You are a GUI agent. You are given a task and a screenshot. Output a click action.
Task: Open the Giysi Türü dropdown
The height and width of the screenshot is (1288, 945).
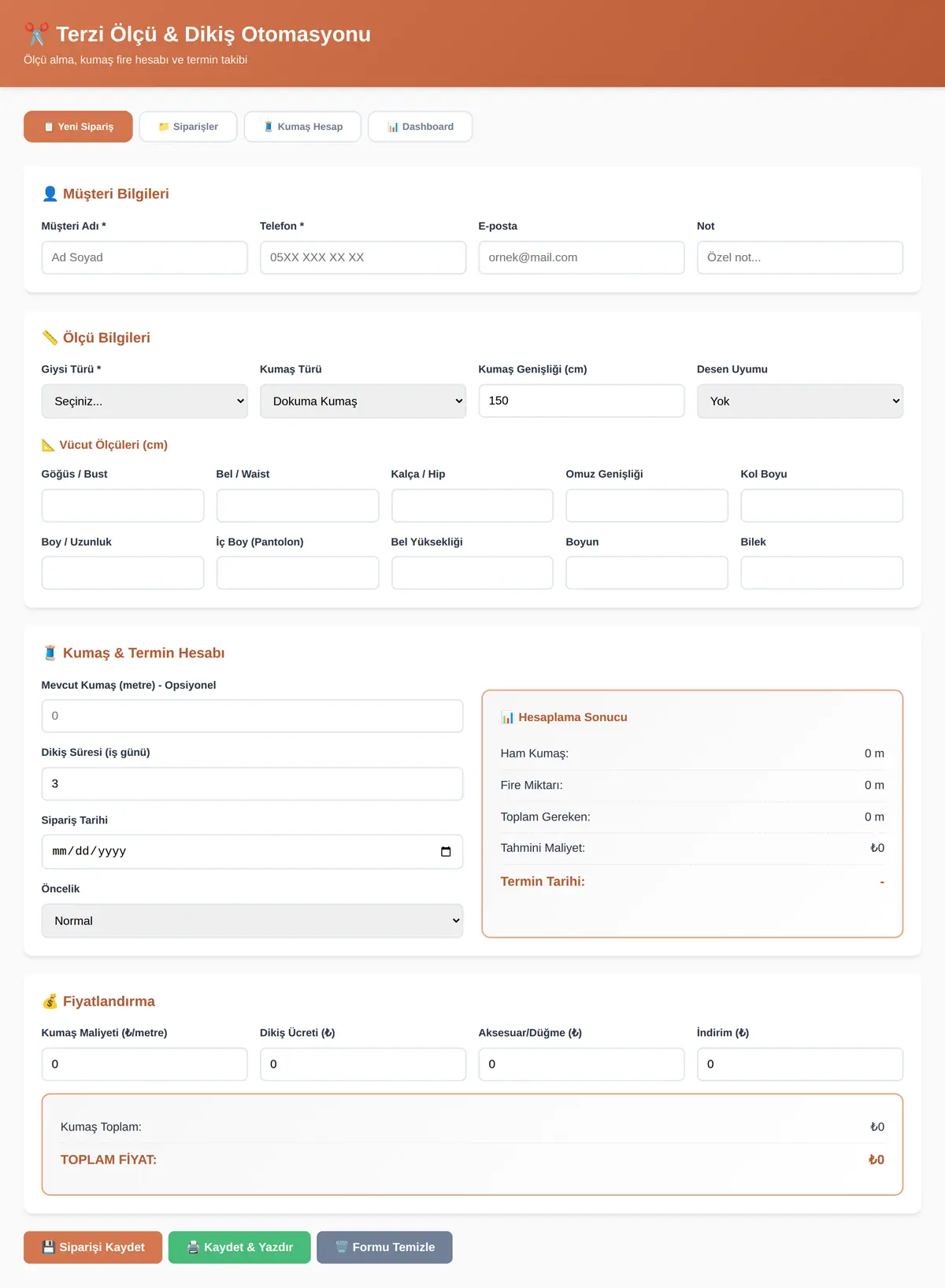tap(145, 402)
